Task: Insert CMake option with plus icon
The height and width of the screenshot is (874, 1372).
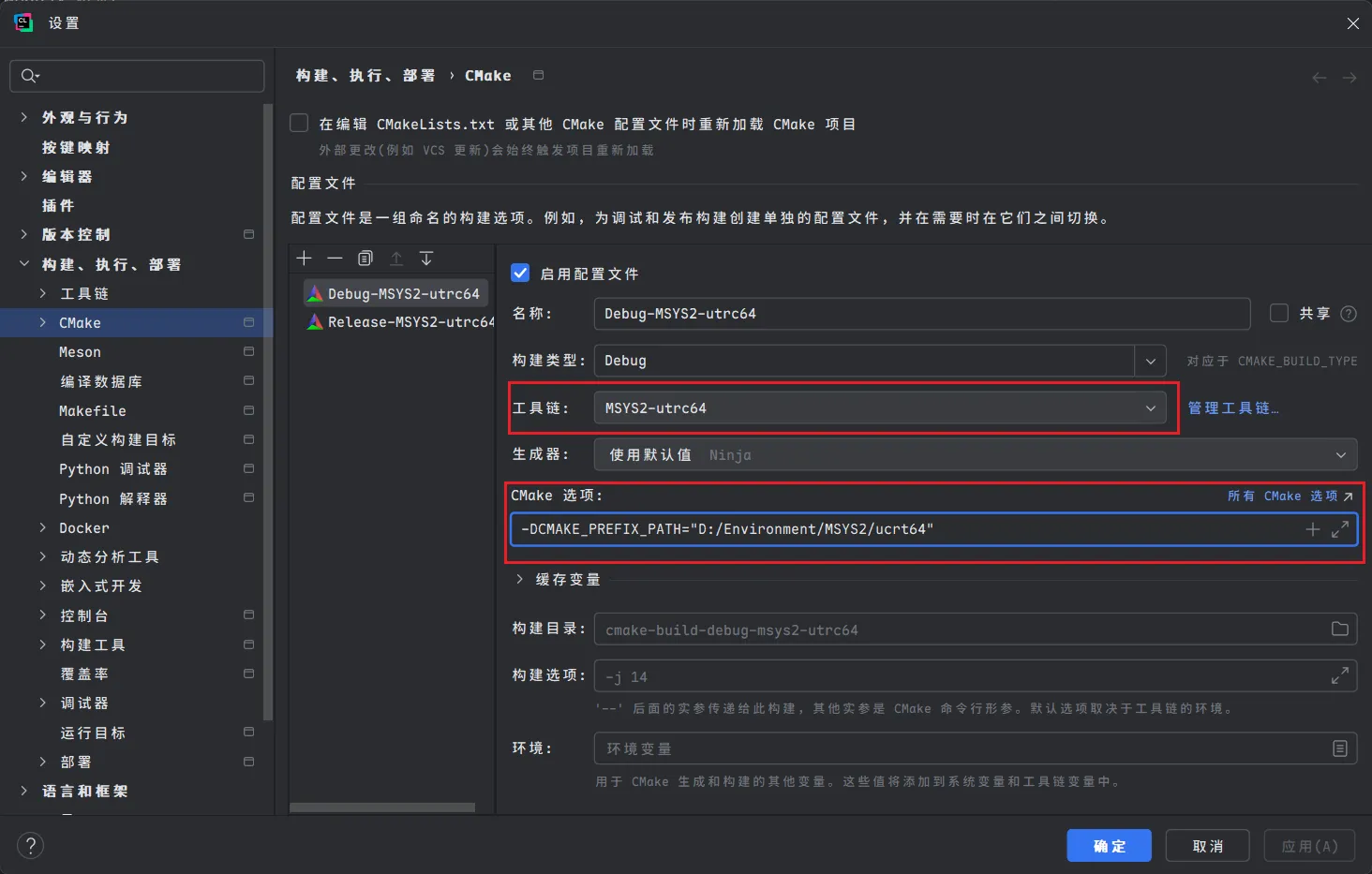Action: coord(1313,529)
